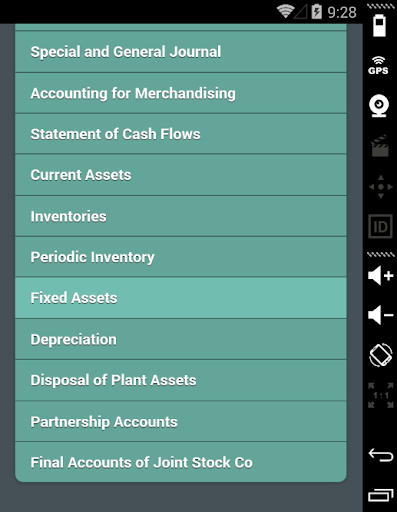The image size is (397, 512).
Task: Open the Special and General Journal topic
Action: 181,52
